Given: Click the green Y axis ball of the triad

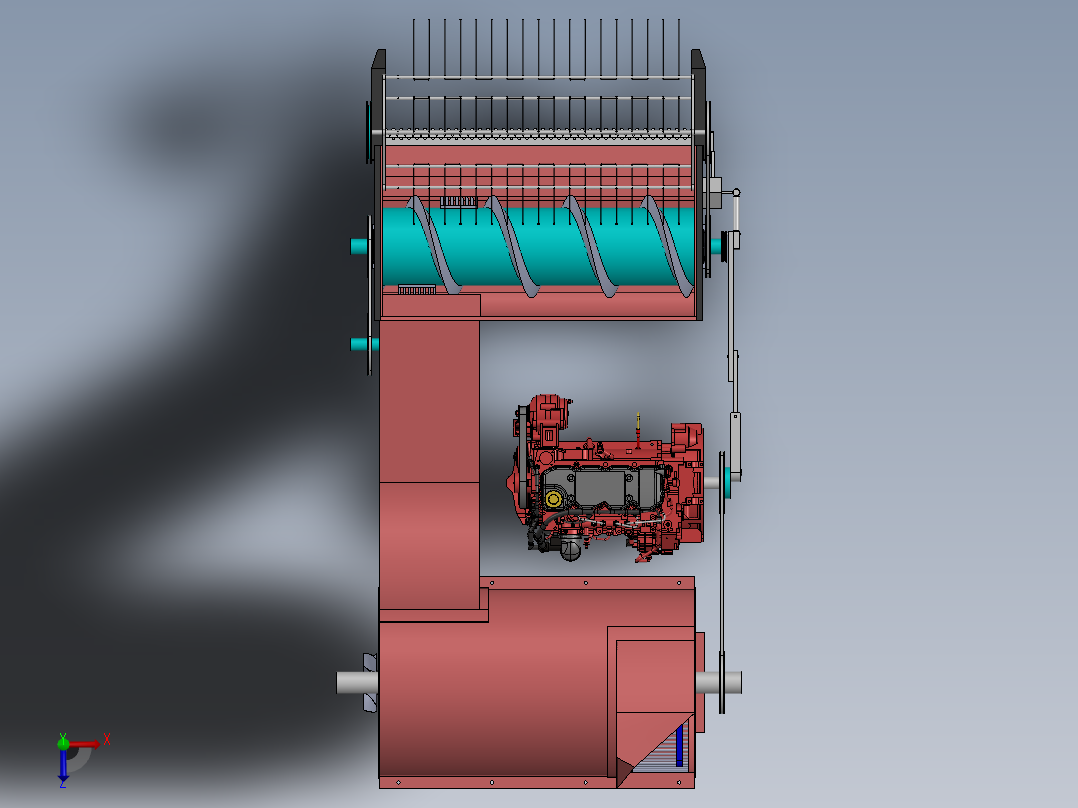Looking at the screenshot, I should (x=63, y=743).
